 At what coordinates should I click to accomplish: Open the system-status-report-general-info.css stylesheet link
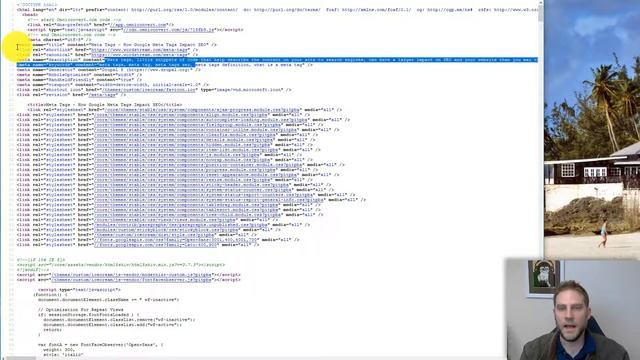209,200
